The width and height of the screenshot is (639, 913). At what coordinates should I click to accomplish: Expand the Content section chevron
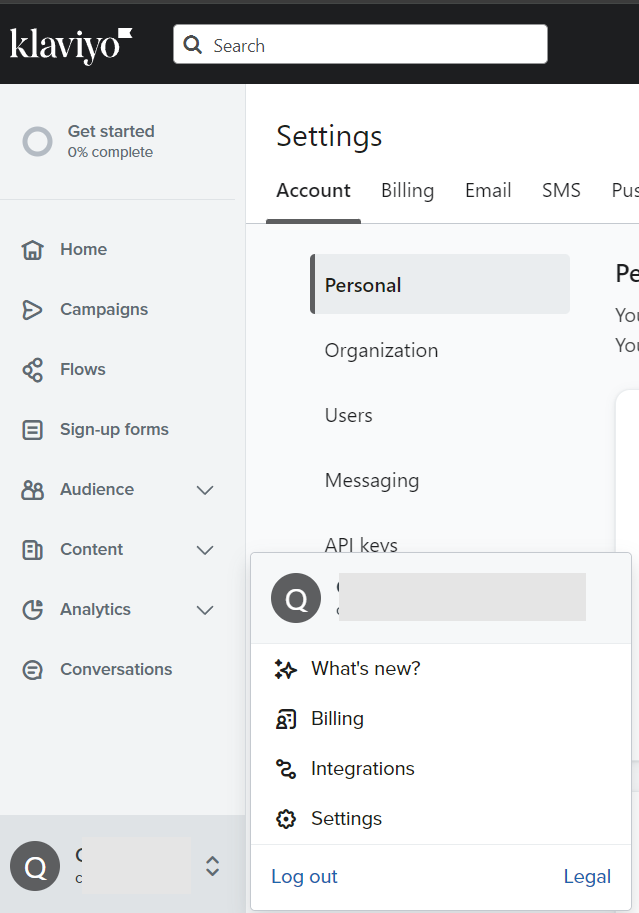(205, 550)
